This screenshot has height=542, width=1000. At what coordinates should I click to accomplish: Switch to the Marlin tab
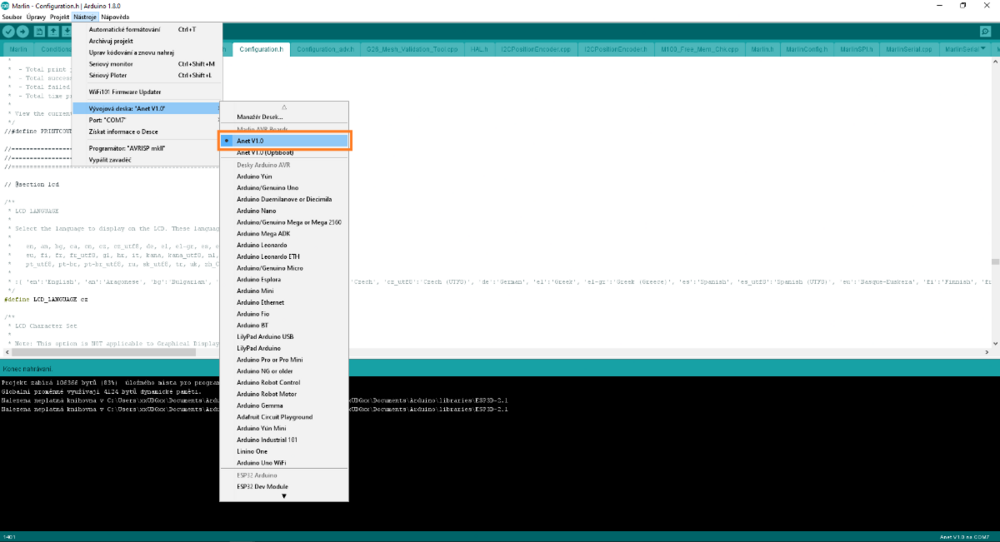pos(18,49)
